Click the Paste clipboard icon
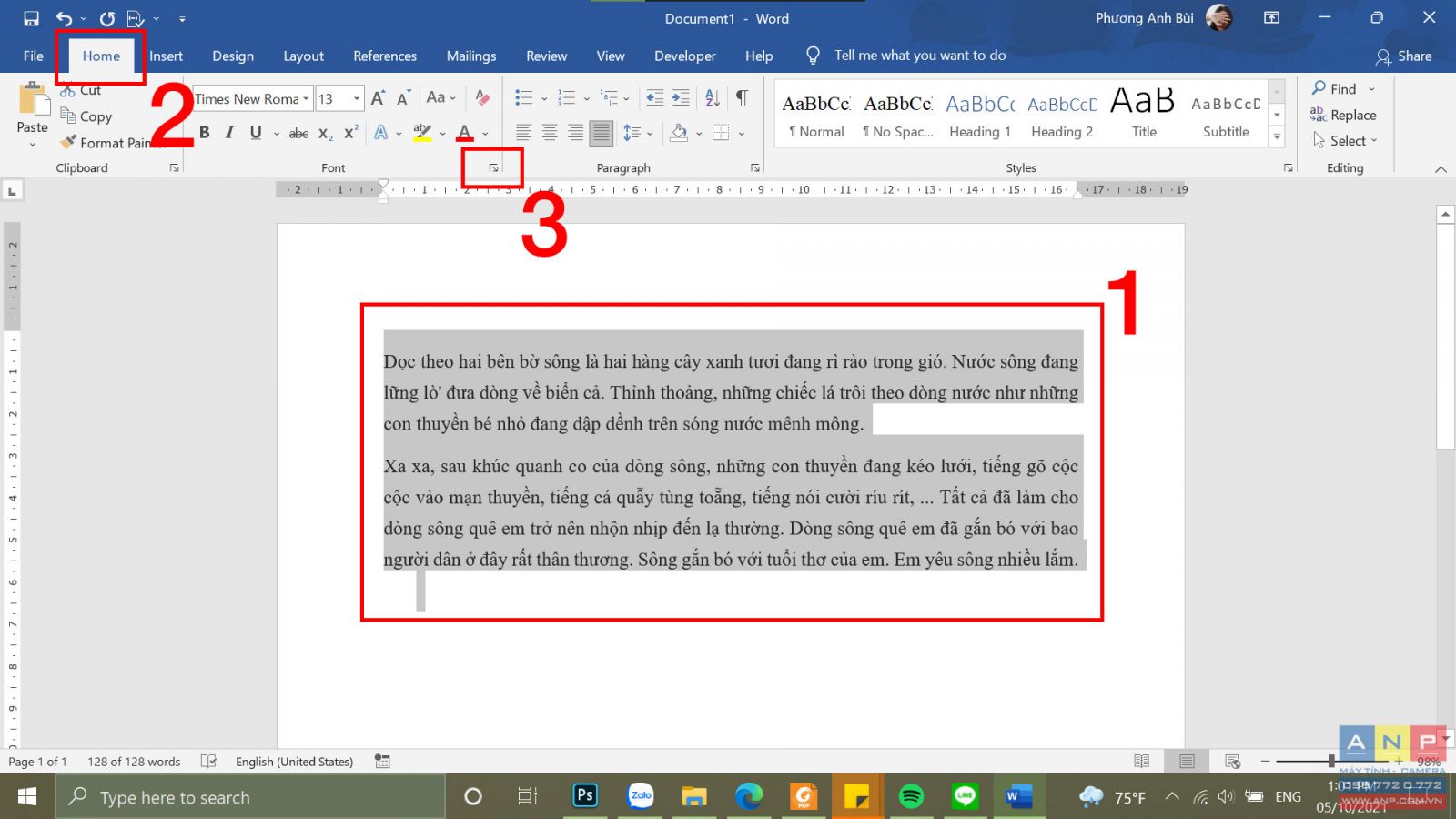This screenshot has width=1456, height=819. (x=33, y=99)
